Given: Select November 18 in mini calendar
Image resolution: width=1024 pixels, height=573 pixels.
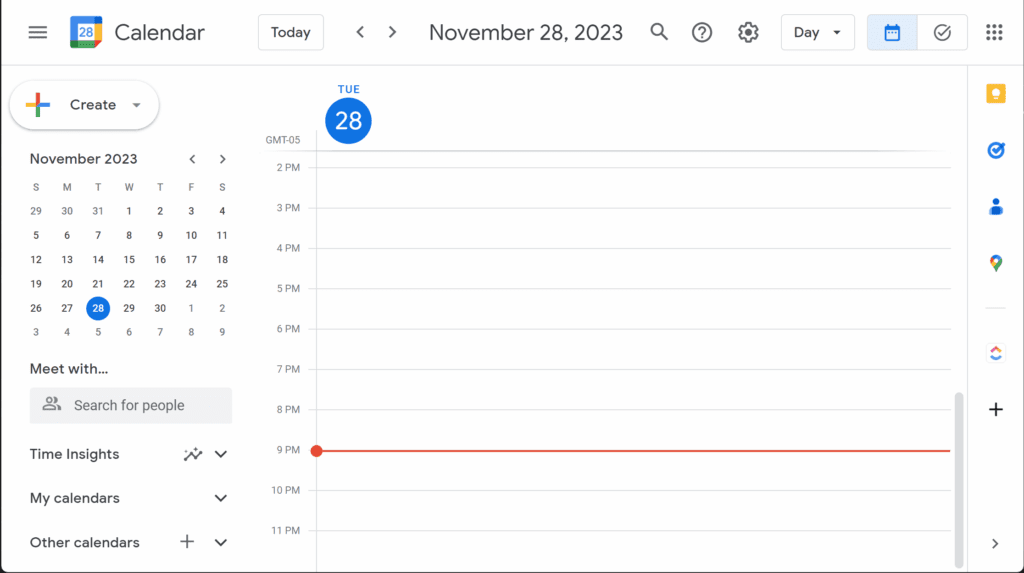Looking at the screenshot, I should 222,260.
